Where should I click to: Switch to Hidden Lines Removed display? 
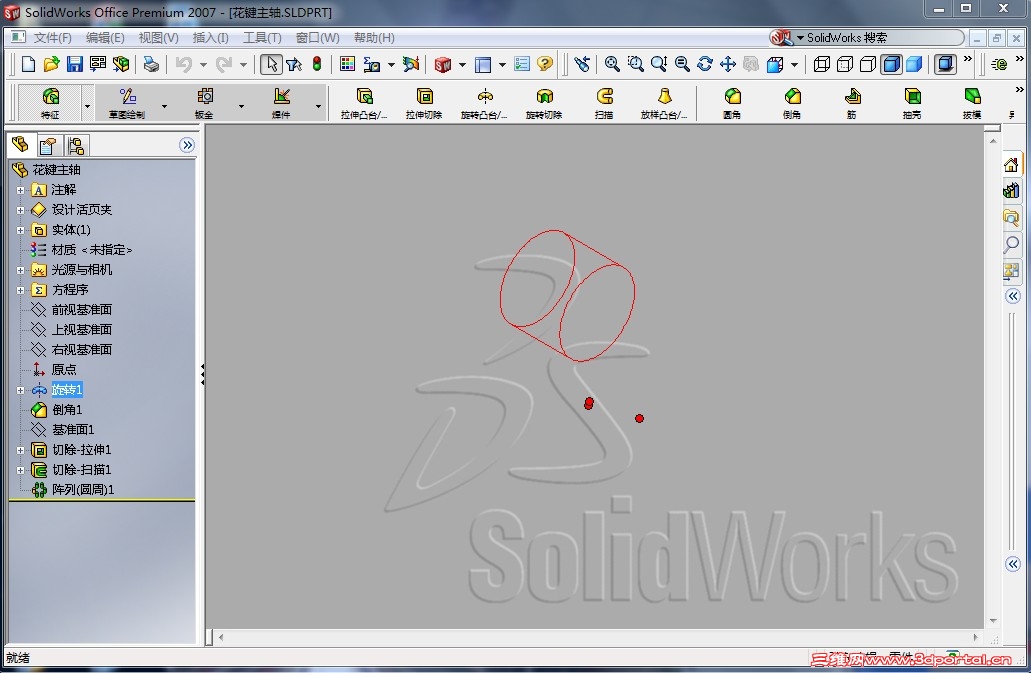[868, 64]
